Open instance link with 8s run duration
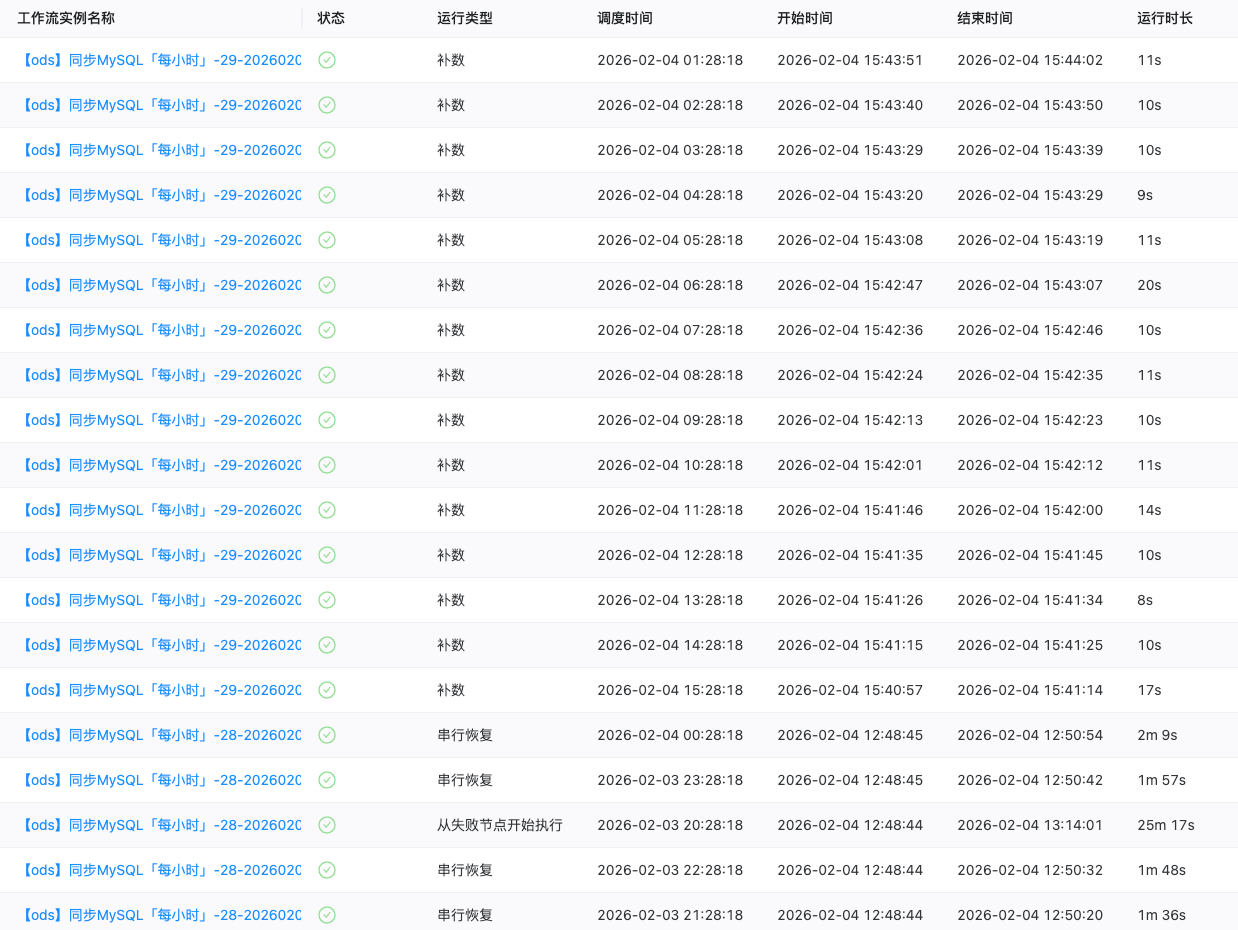 [161, 600]
